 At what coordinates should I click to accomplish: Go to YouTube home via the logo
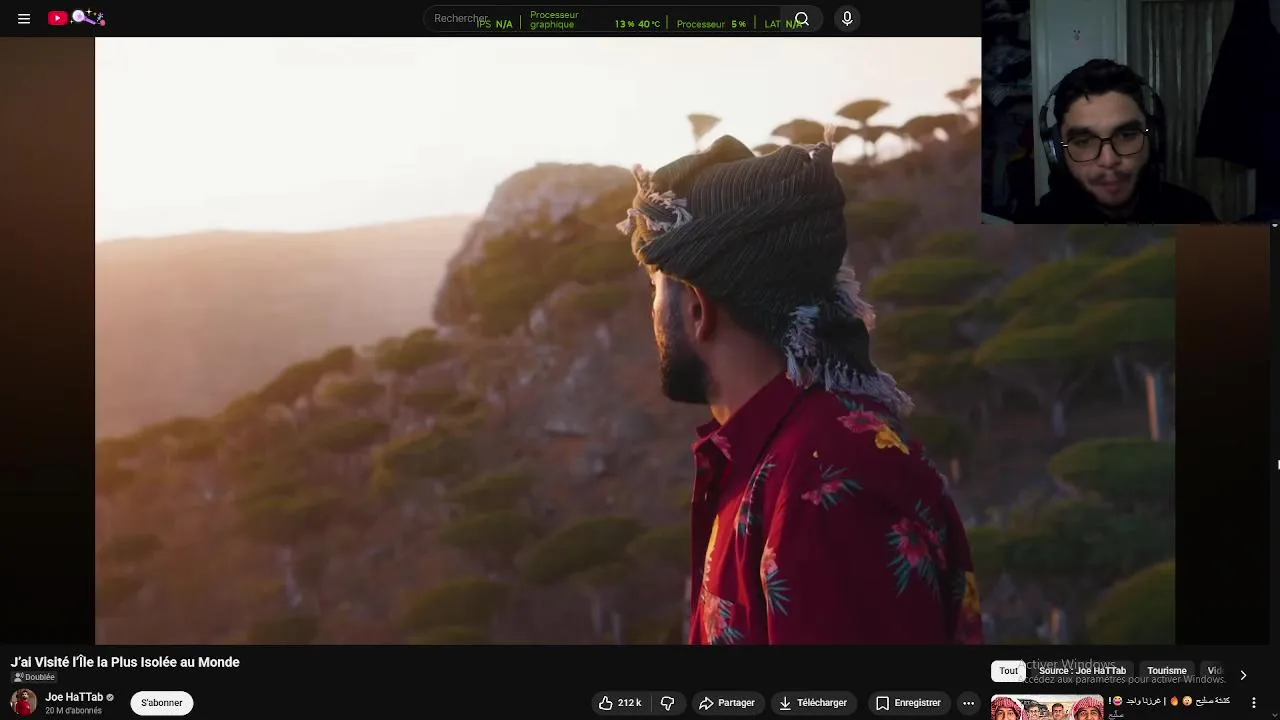pyautogui.click(x=76, y=17)
